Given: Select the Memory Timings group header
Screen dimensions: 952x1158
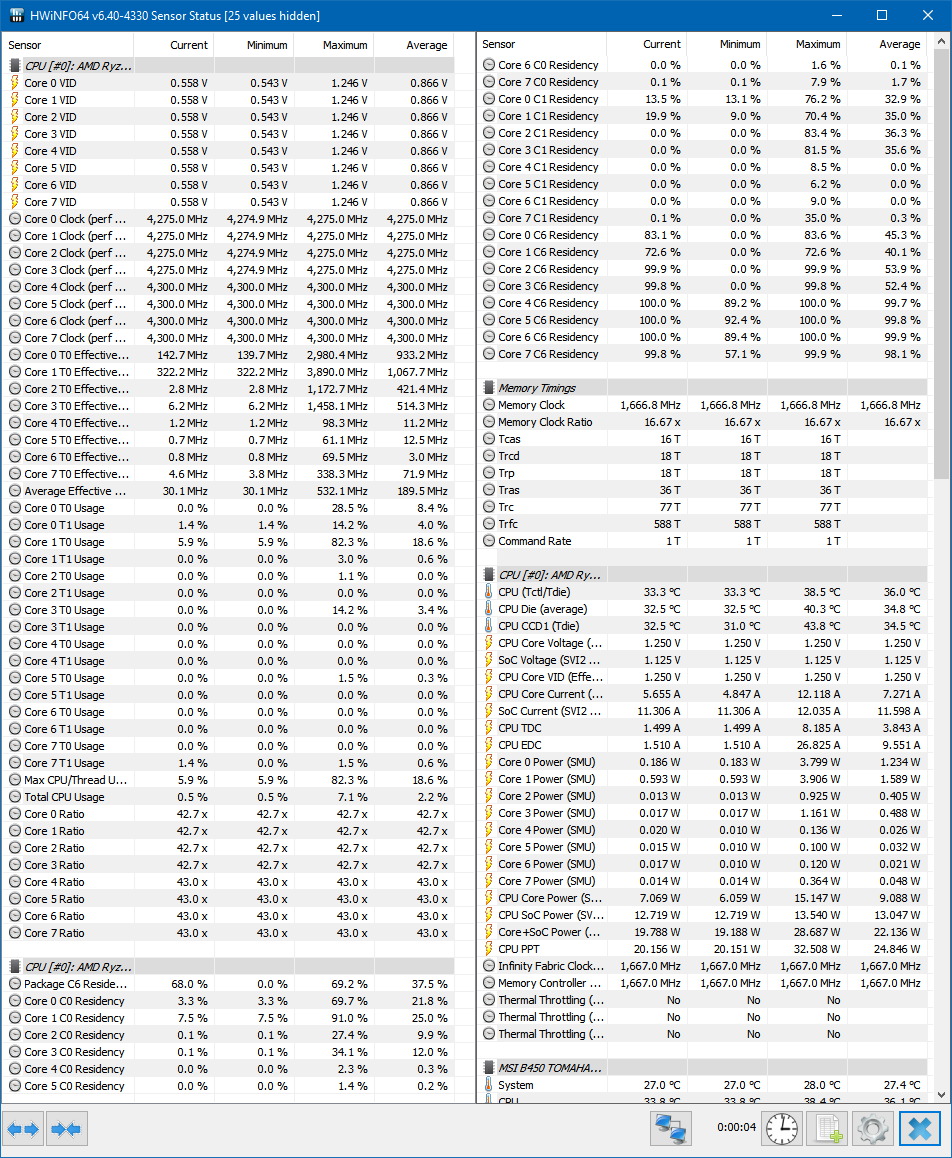Looking at the screenshot, I should click(704, 388).
